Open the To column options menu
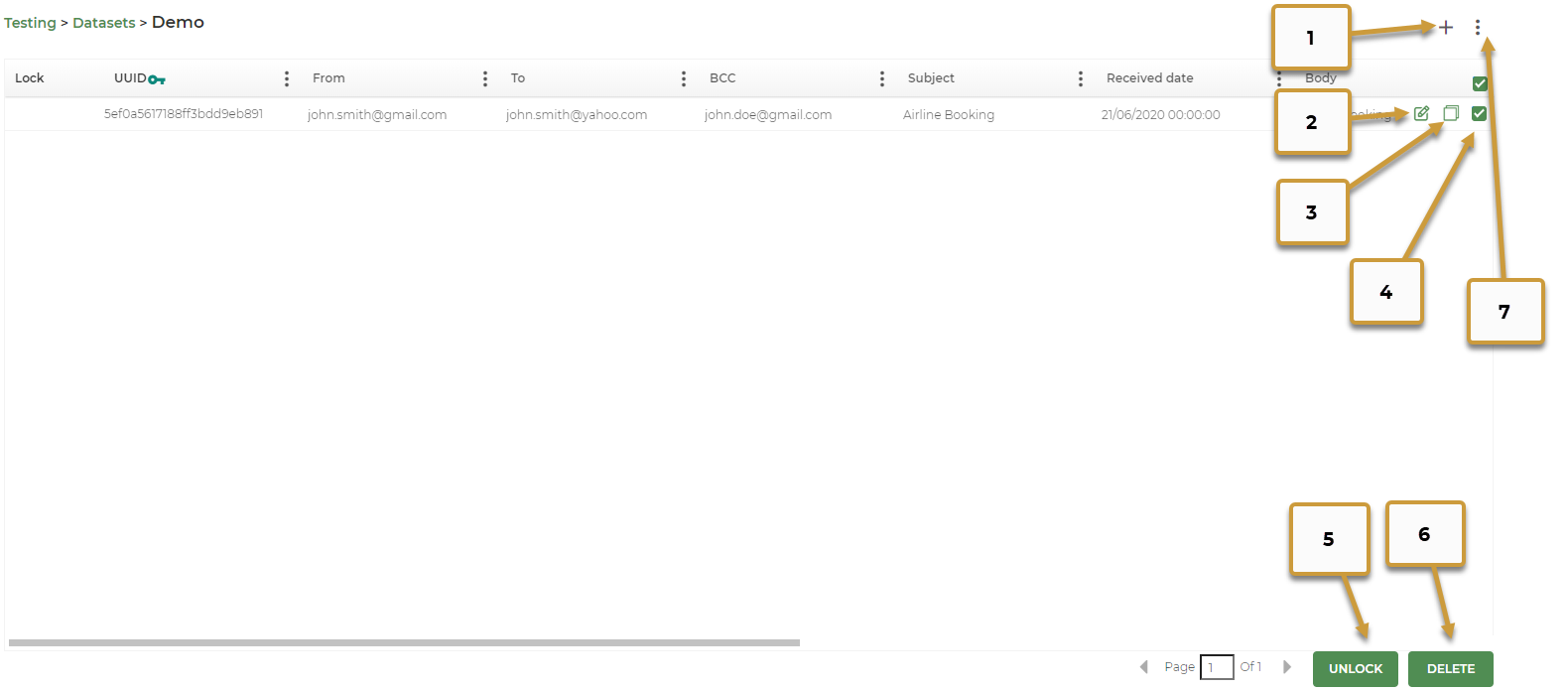 coord(684,78)
